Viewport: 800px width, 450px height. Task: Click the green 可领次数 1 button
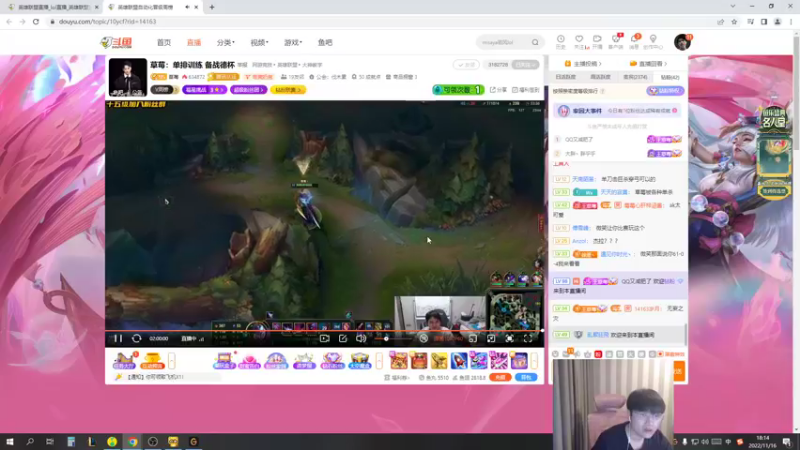pos(458,90)
